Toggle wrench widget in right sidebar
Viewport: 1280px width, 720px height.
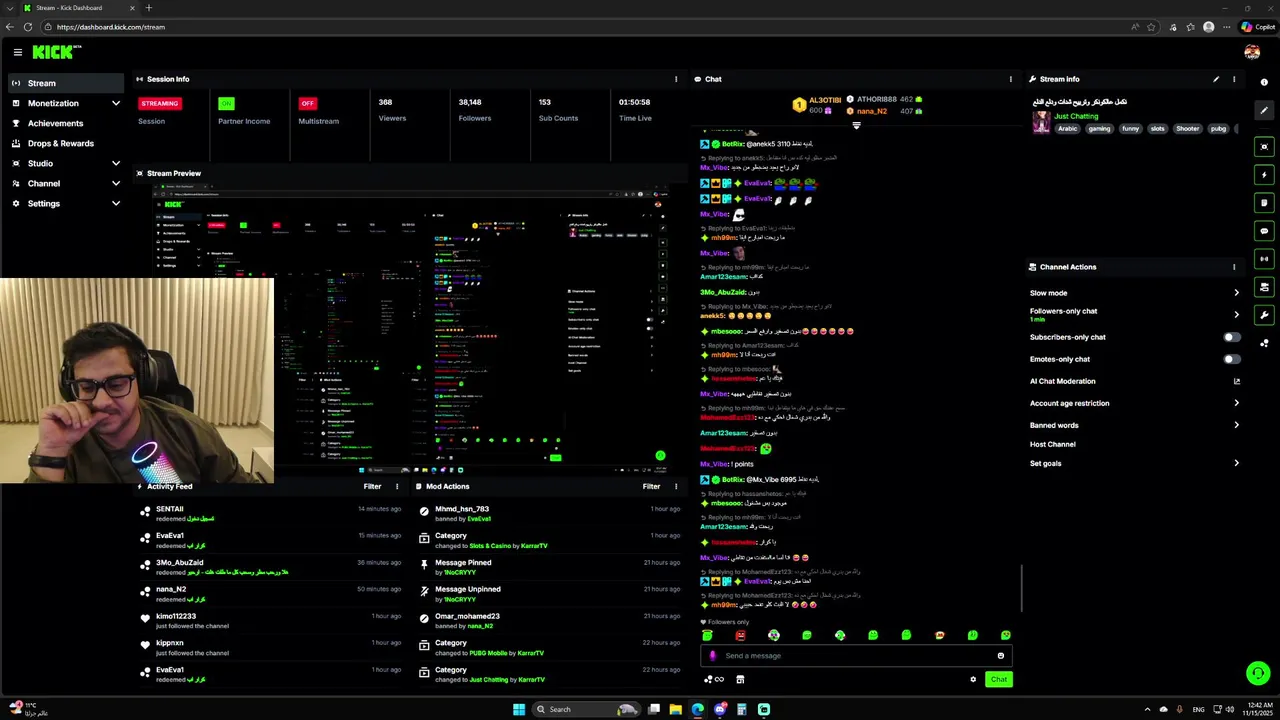click(x=1264, y=315)
